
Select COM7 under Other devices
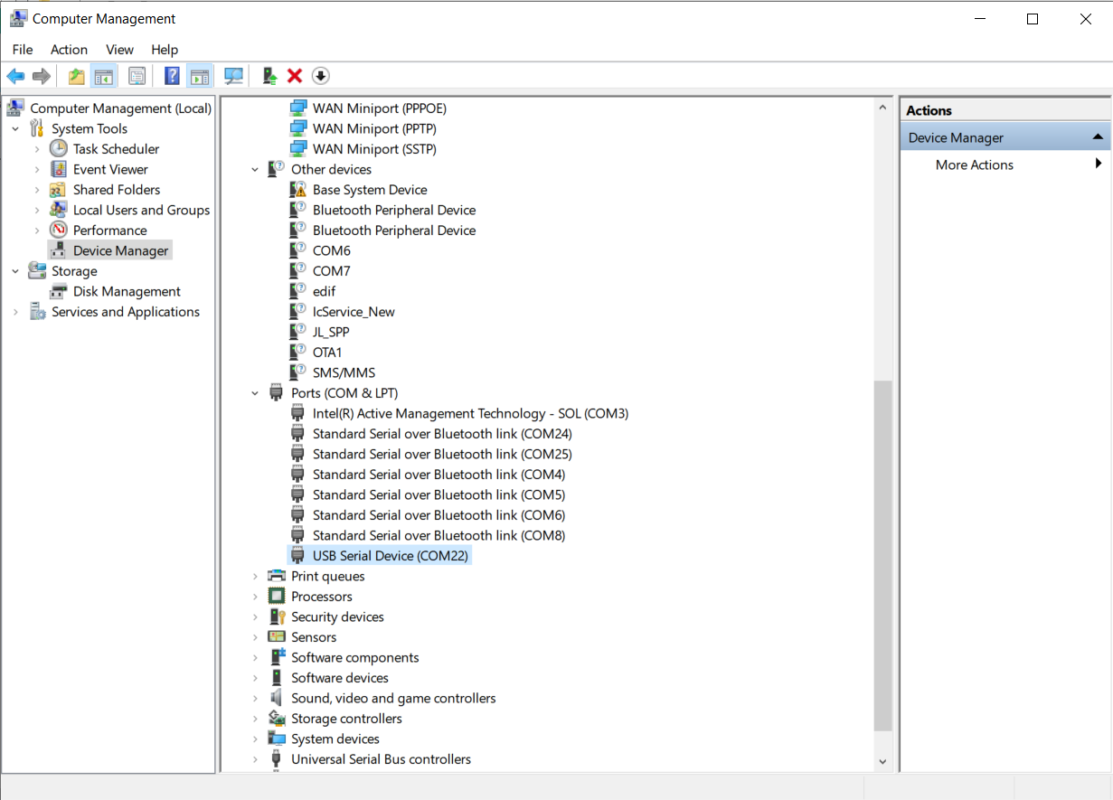point(331,271)
